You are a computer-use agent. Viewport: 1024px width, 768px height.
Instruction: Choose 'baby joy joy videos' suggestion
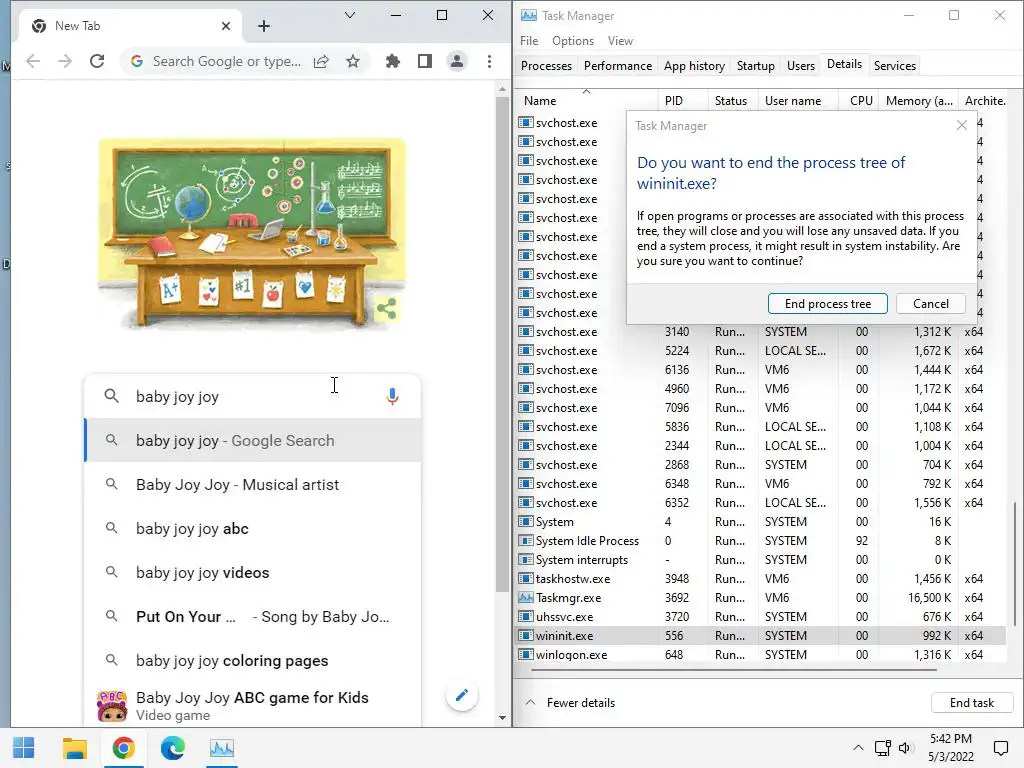pyautogui.click(x=253, y=573)
